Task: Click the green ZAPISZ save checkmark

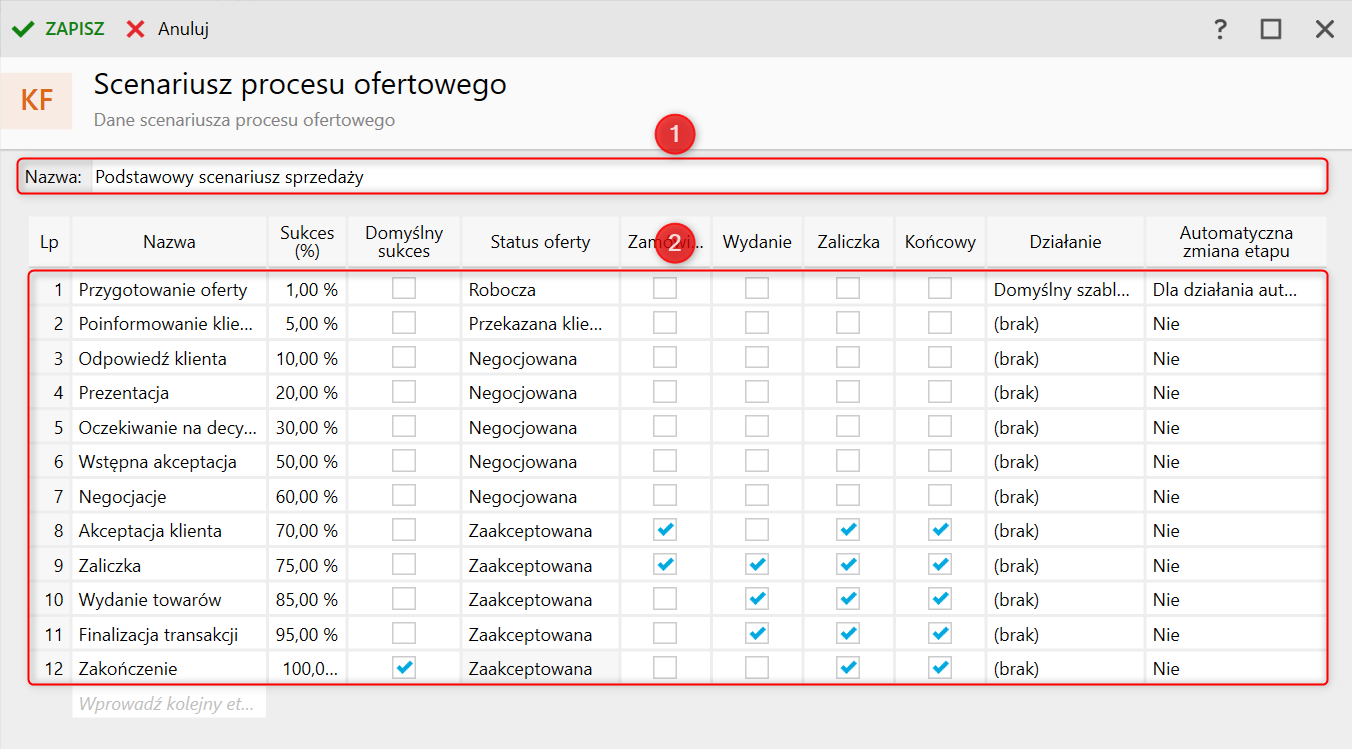Action: (x=23, y=29)
